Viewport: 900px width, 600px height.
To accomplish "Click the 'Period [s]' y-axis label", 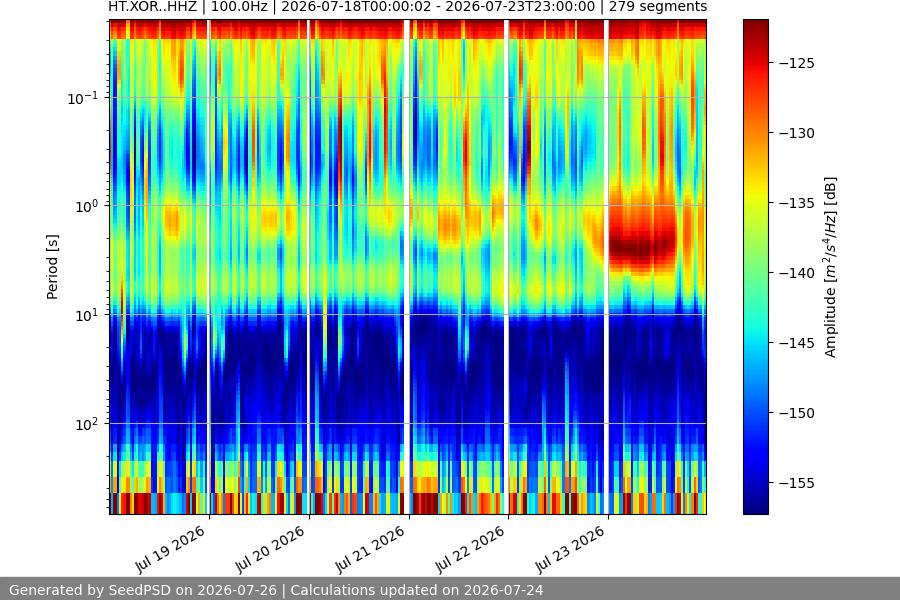I will (x=52, y=267).
